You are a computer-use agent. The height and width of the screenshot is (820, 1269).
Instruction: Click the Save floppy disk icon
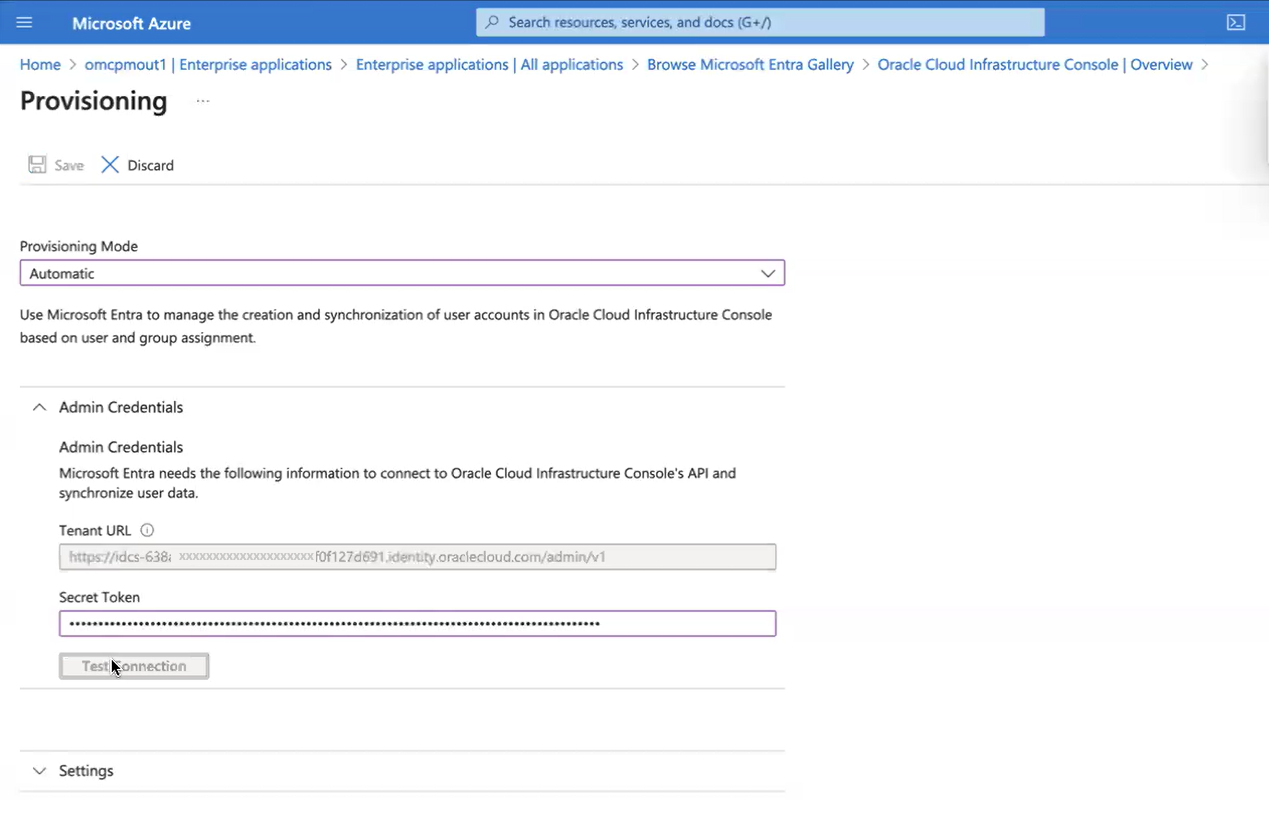tap(37, 164)
